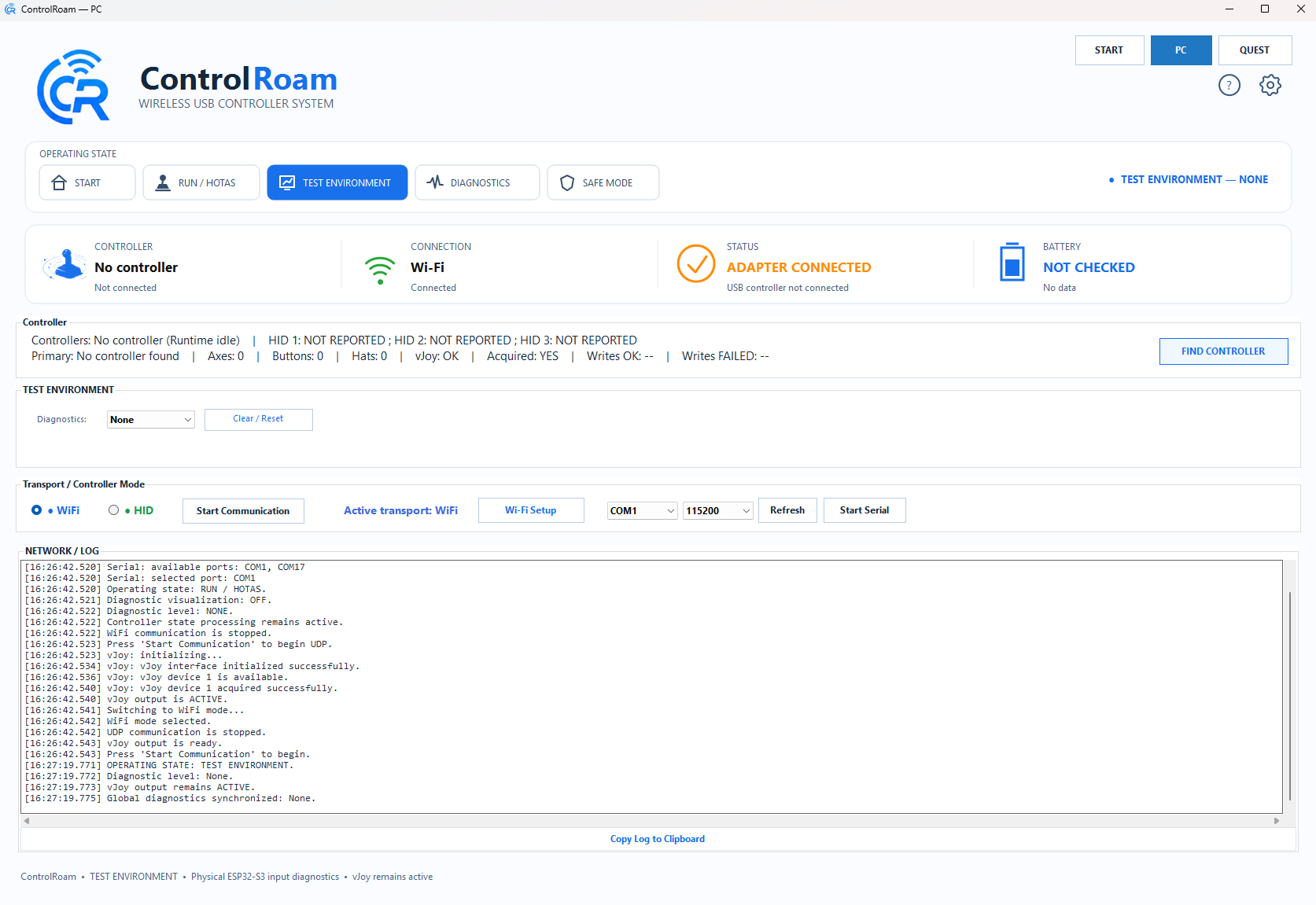
Task: Switch to RUN / HOTAS state
Action: click(201, 182)
